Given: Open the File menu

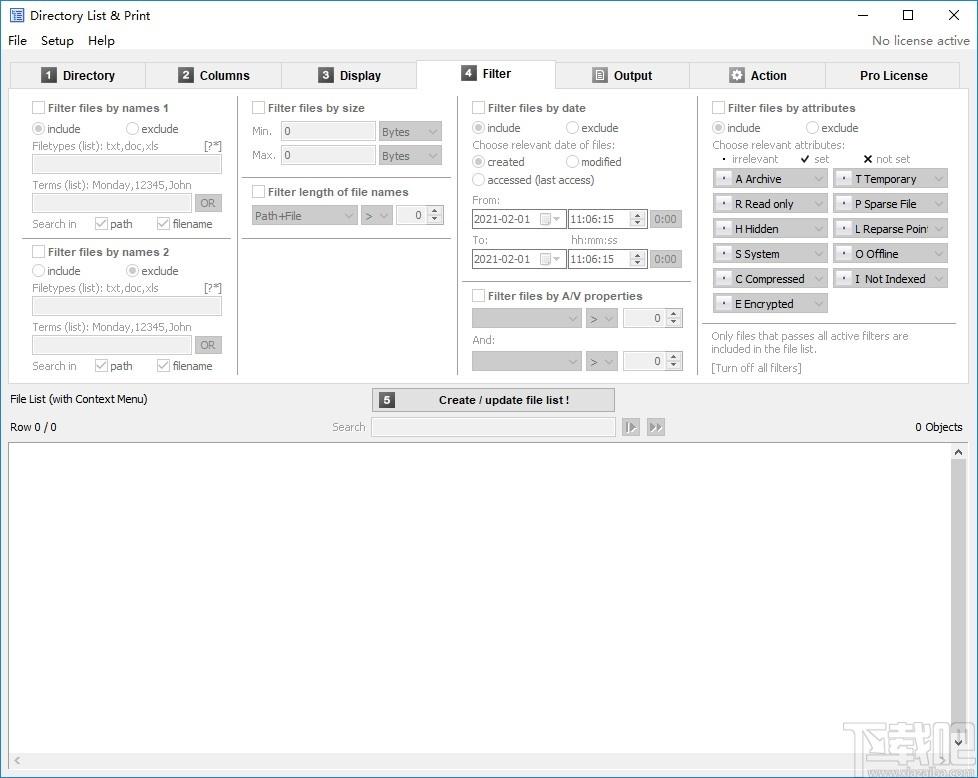Looking at the screenshot, I should tap(17, 41).
